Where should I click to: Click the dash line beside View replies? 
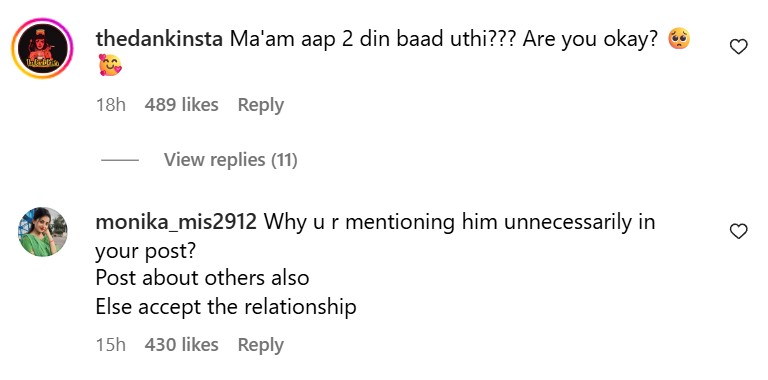click(120, 160)
